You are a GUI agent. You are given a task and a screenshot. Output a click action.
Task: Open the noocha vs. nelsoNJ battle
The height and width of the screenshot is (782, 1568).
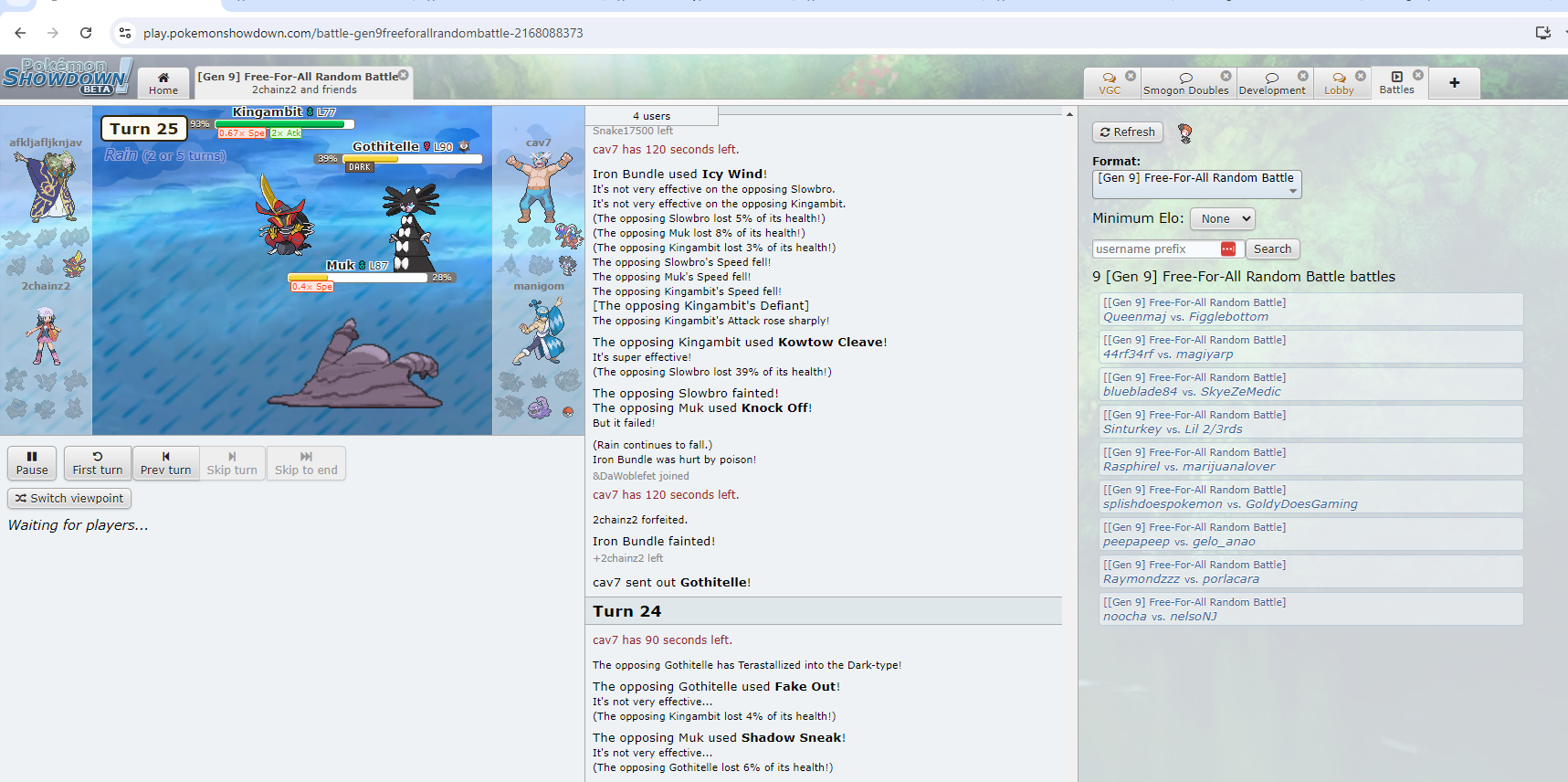pos(1310,609)
